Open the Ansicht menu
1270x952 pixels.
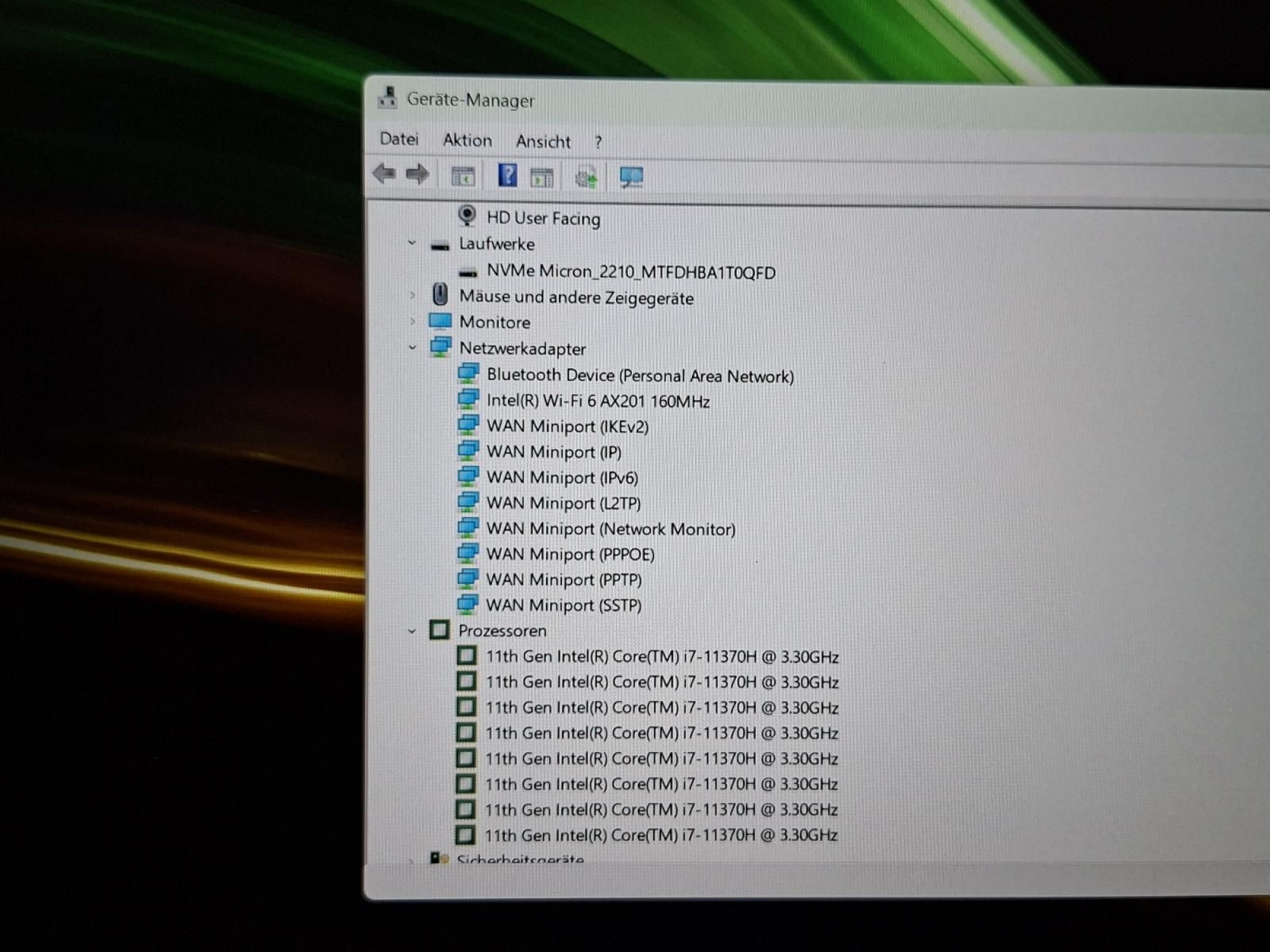pos(543,142)
